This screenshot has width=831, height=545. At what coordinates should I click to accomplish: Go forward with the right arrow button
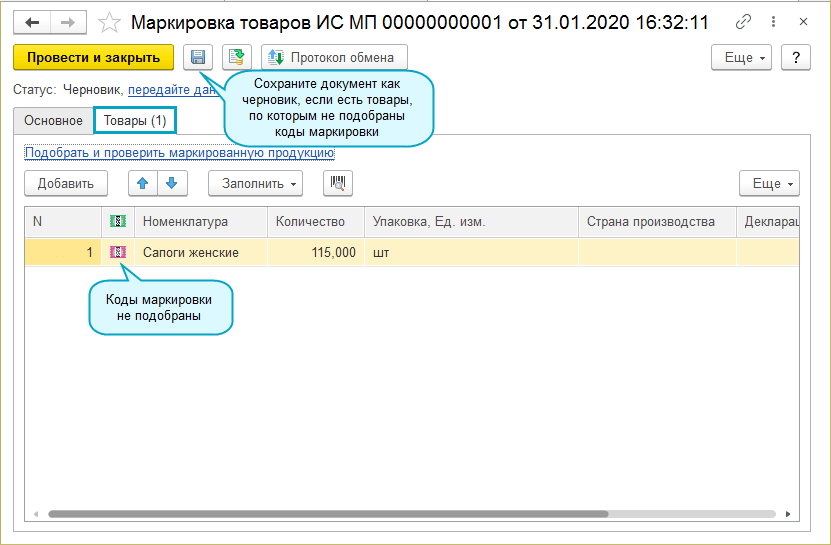point(68,23)
